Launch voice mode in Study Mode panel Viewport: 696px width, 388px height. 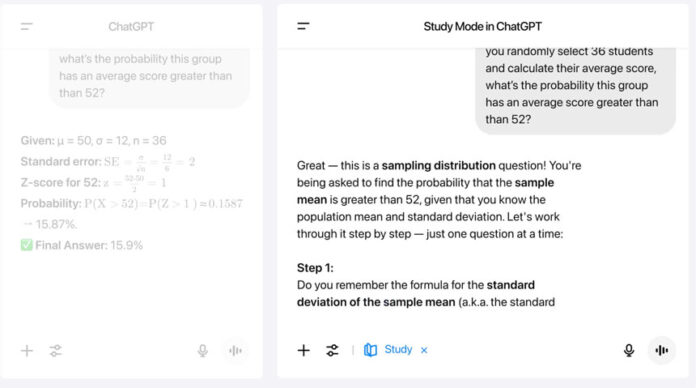tap(661, 350)
